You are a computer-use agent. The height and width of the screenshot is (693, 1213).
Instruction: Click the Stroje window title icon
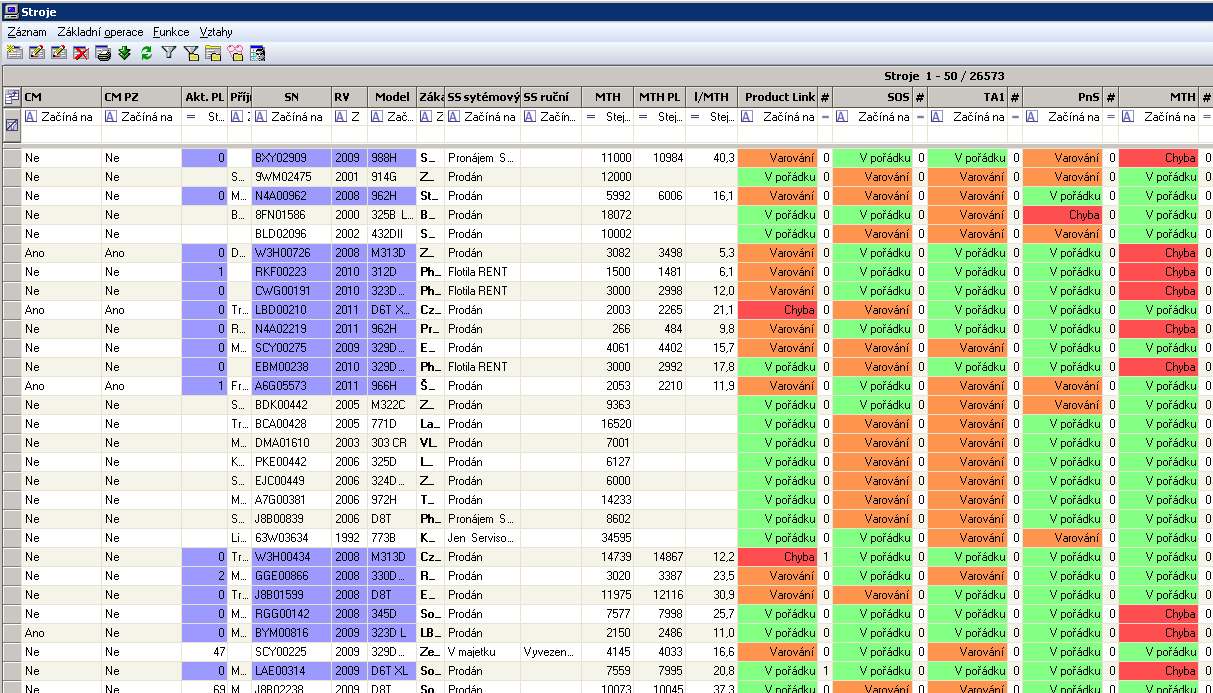pyautogui.click(x=10, y=10)
